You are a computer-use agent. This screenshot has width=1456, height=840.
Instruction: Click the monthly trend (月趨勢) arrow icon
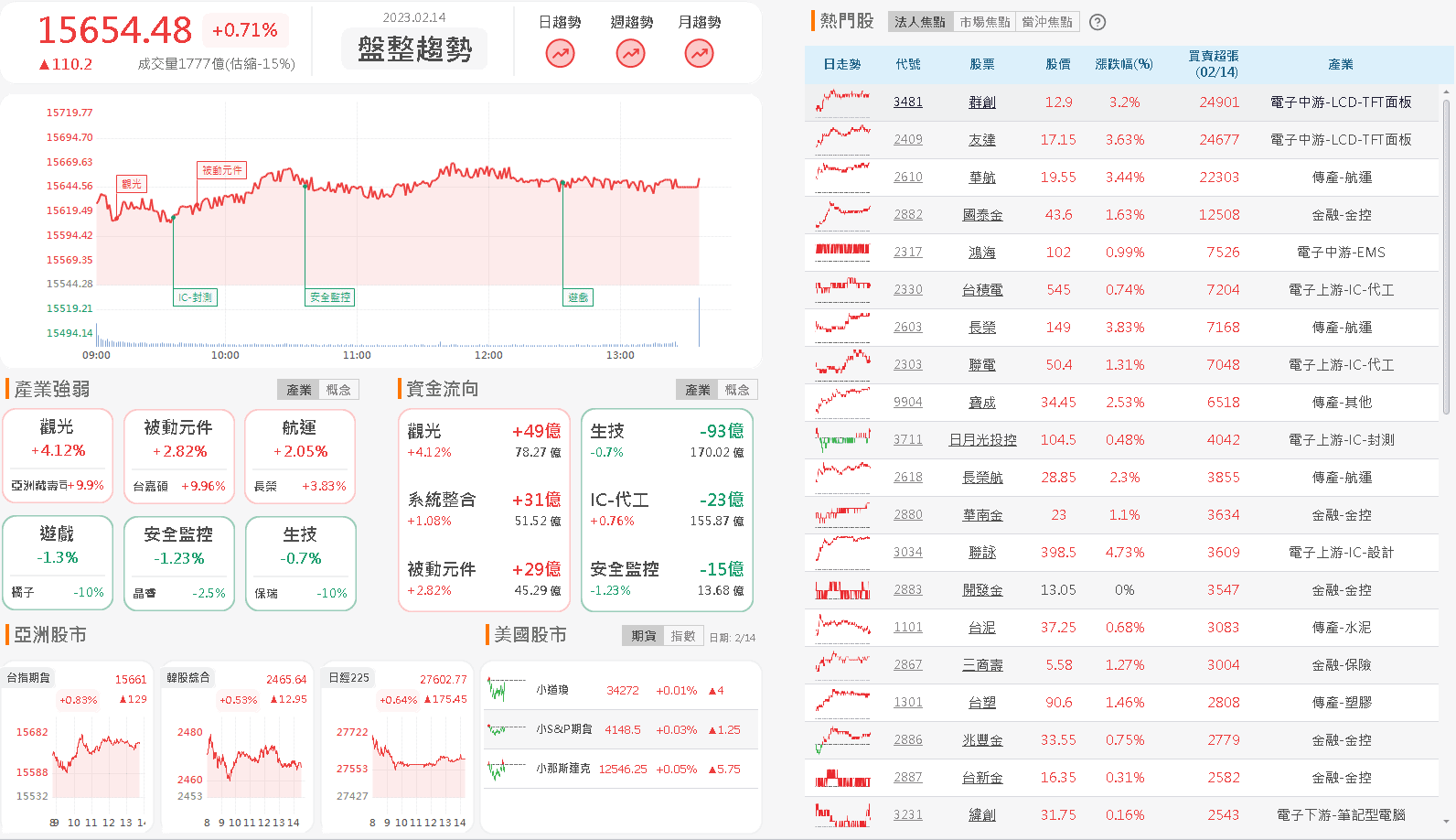pos(699,54)
